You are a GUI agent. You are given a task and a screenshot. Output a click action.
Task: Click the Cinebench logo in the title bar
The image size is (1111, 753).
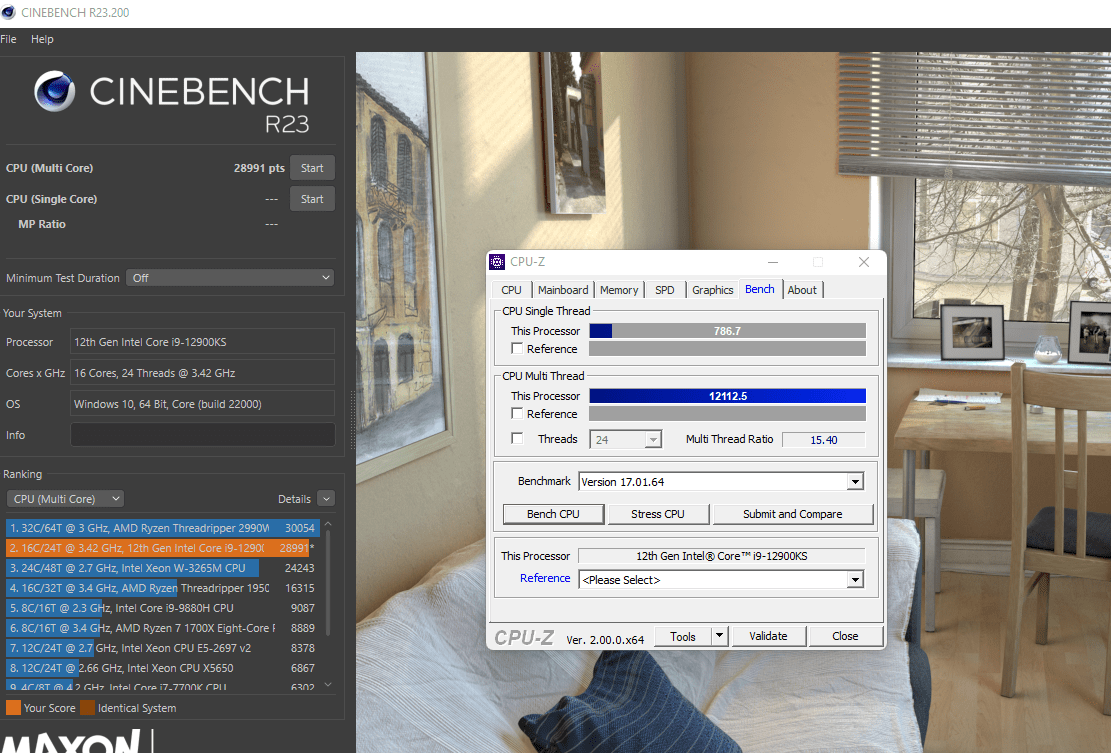click(x=9, y=12)
